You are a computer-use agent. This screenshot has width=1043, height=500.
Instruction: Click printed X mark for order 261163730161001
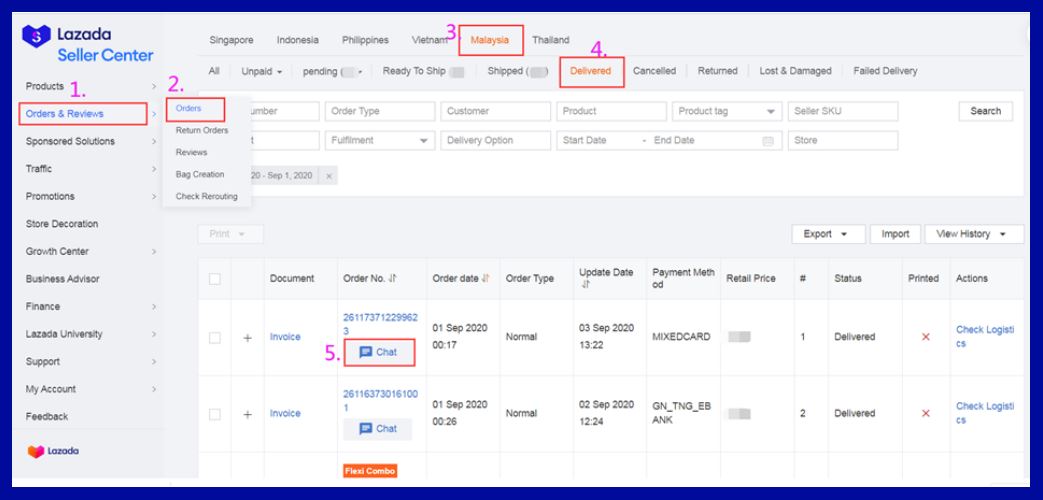pos(925,414)
